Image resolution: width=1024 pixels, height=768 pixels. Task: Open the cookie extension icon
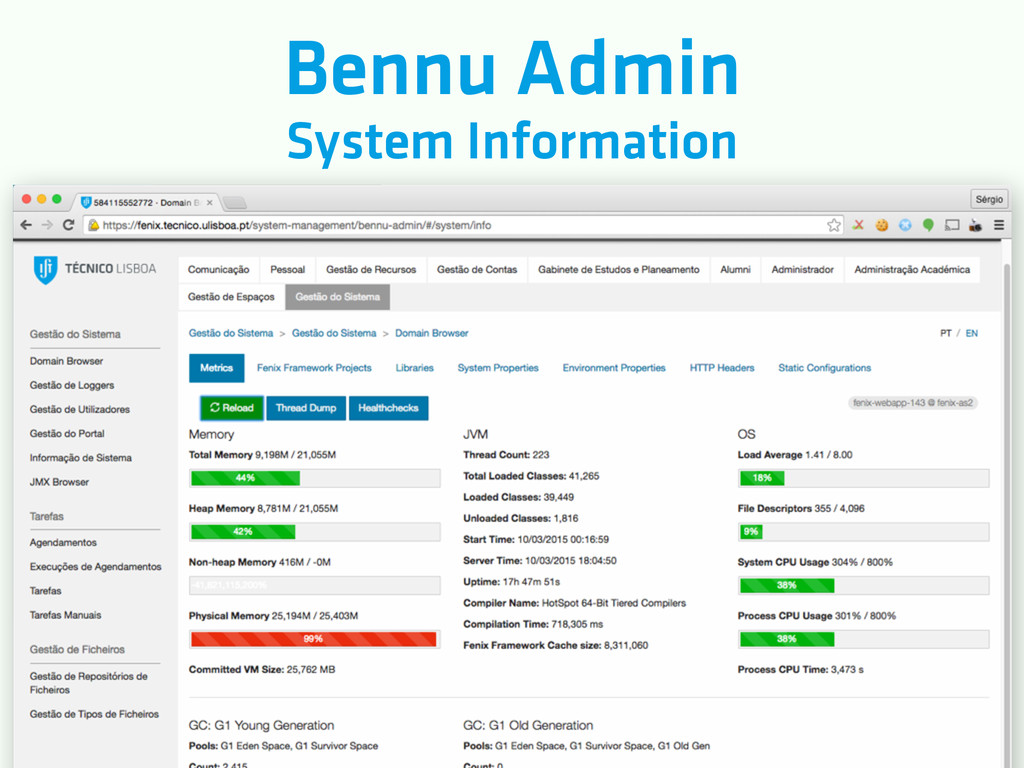click(882, 225)
